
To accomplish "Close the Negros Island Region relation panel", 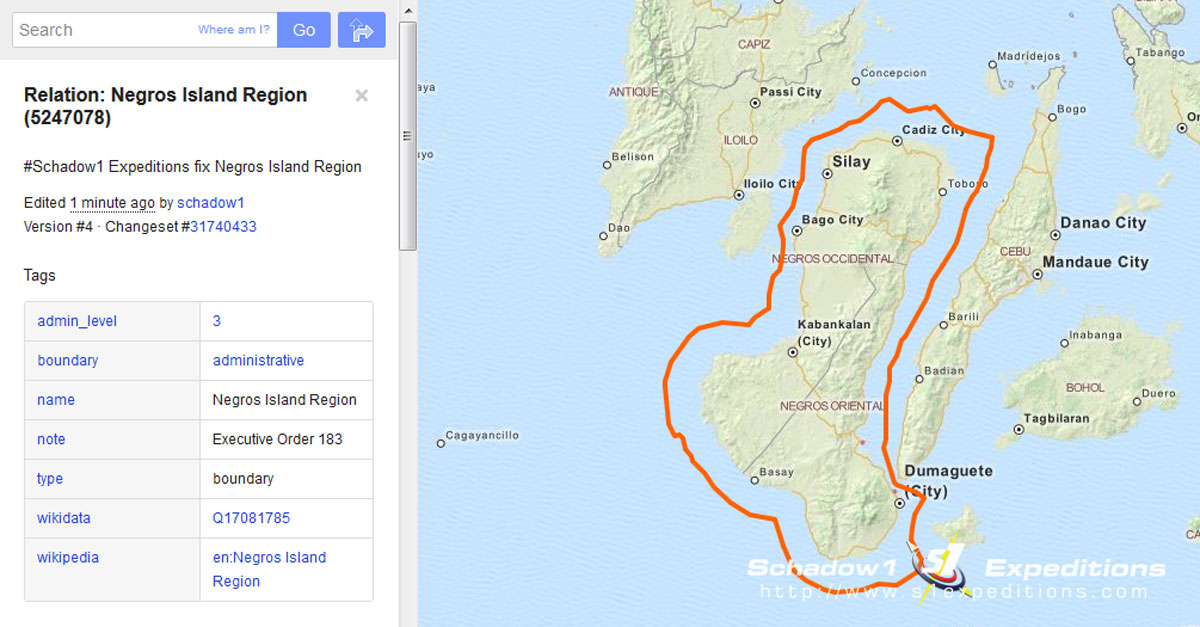I will tap(361, 95).
